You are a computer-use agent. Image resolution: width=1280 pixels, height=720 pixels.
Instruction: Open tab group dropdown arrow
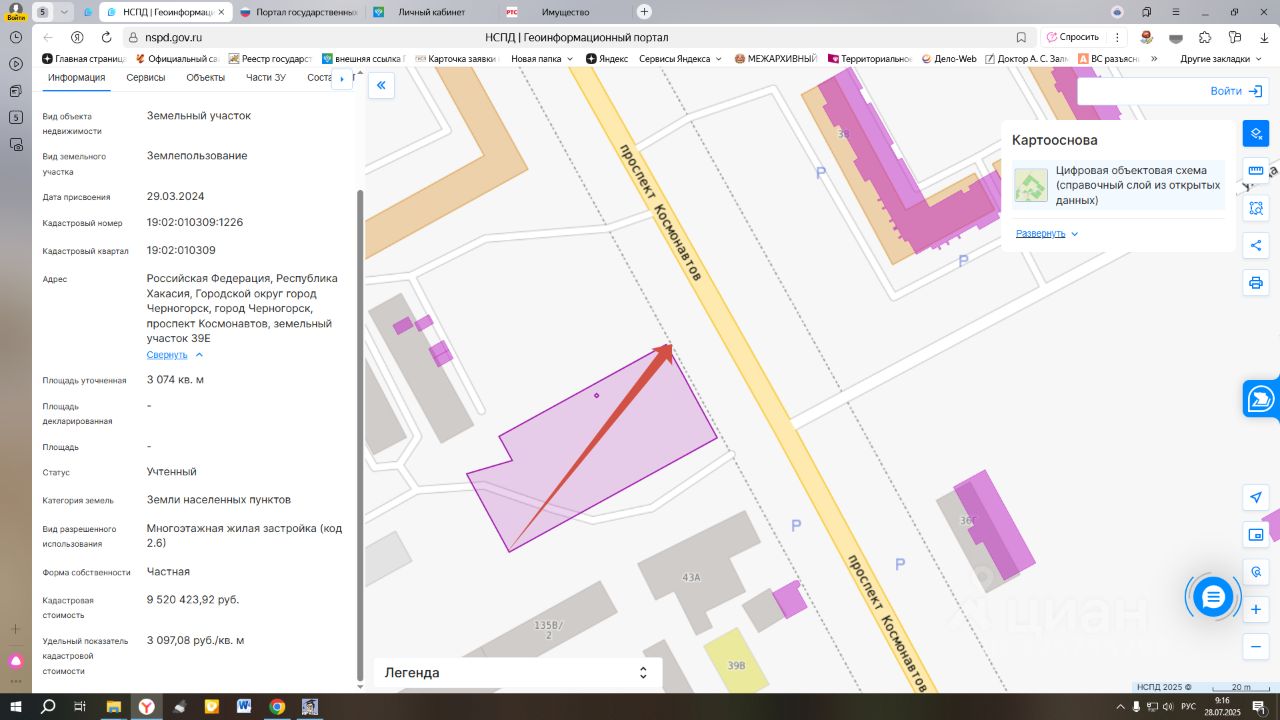(65, 12)
